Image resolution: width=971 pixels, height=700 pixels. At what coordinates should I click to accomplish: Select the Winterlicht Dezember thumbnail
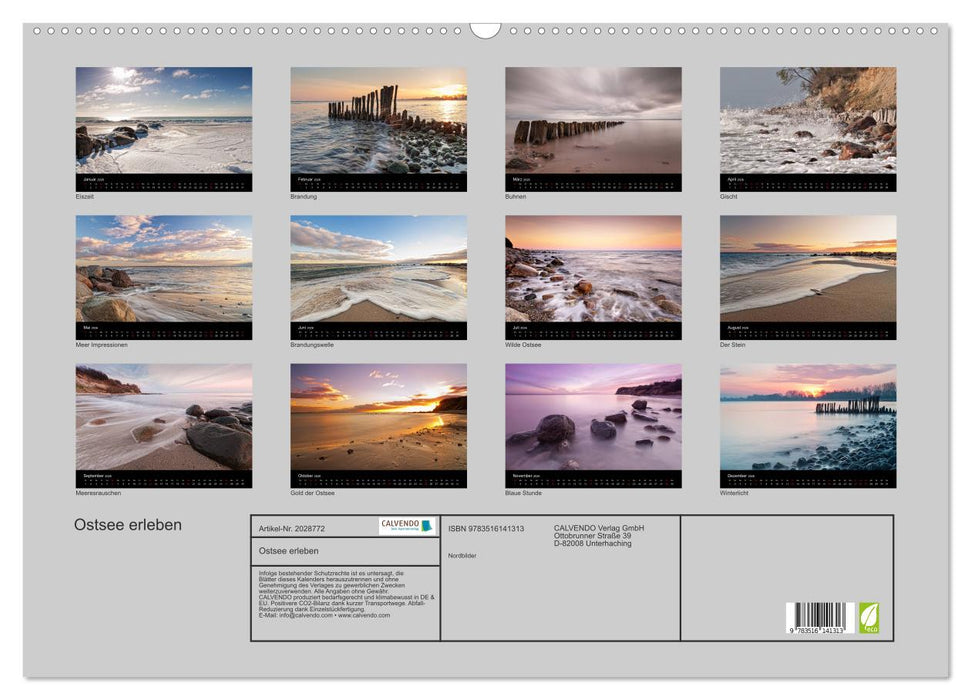pyautogui.click(x=808, y=425)
